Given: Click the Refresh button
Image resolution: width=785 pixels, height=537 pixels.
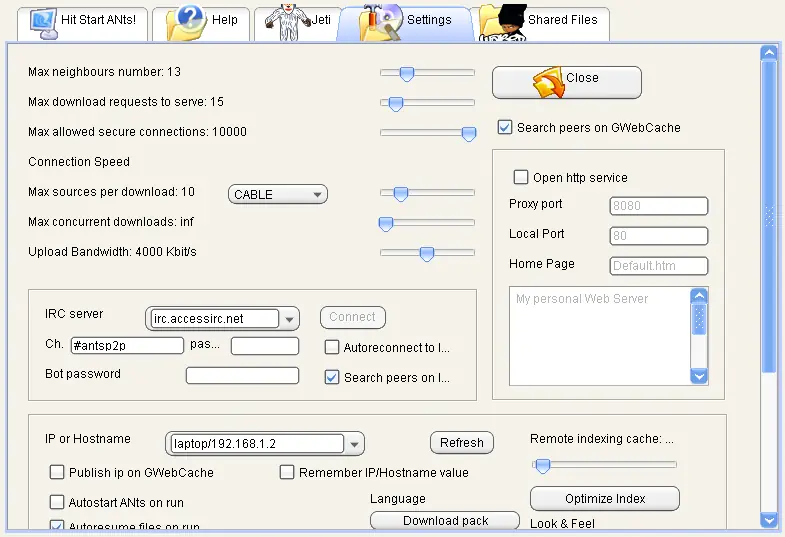Looking at the screenshot, I should pos(462,443).
